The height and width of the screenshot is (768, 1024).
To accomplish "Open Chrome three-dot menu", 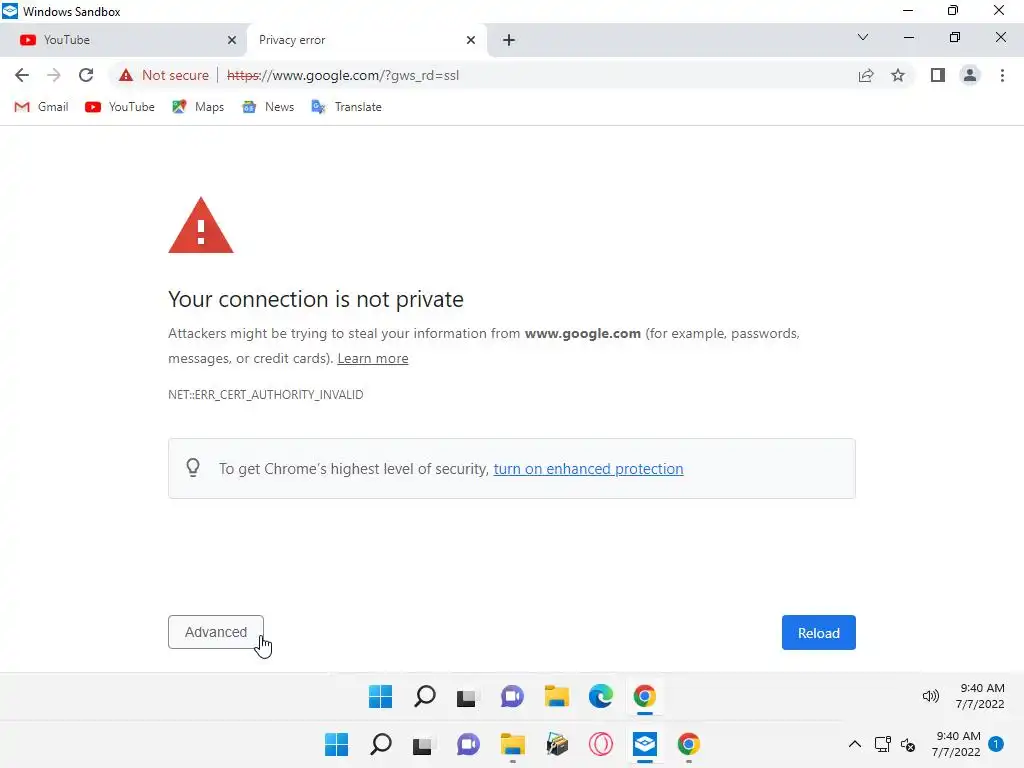I will click(1002, 75).
